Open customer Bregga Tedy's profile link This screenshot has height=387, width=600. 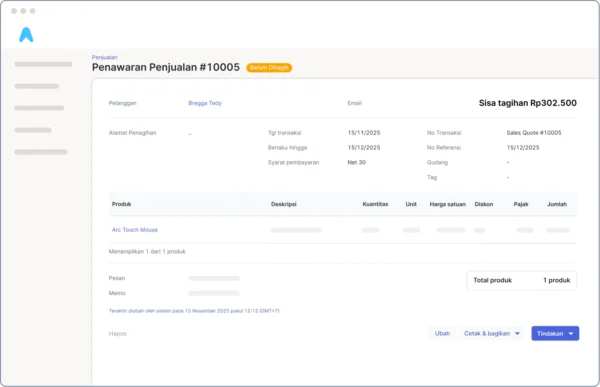pos(205,103)
